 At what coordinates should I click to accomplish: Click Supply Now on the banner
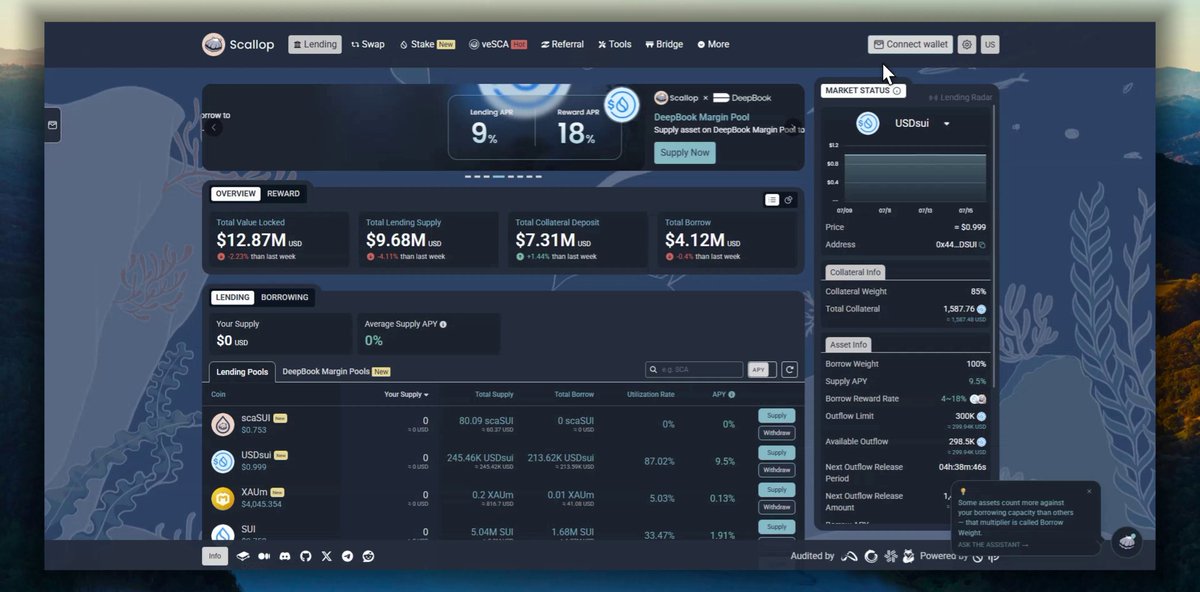[x=685, y=152]
